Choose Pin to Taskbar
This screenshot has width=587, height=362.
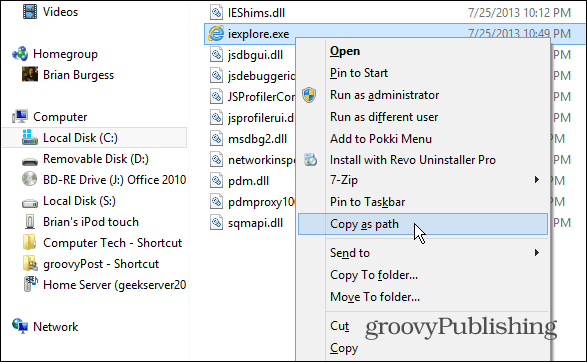point(367,202)
